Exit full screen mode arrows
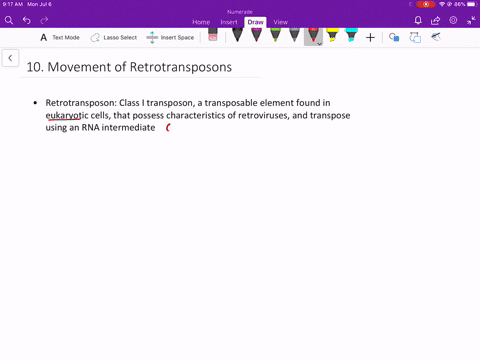 pyautogui.click(x=471, y=21)
